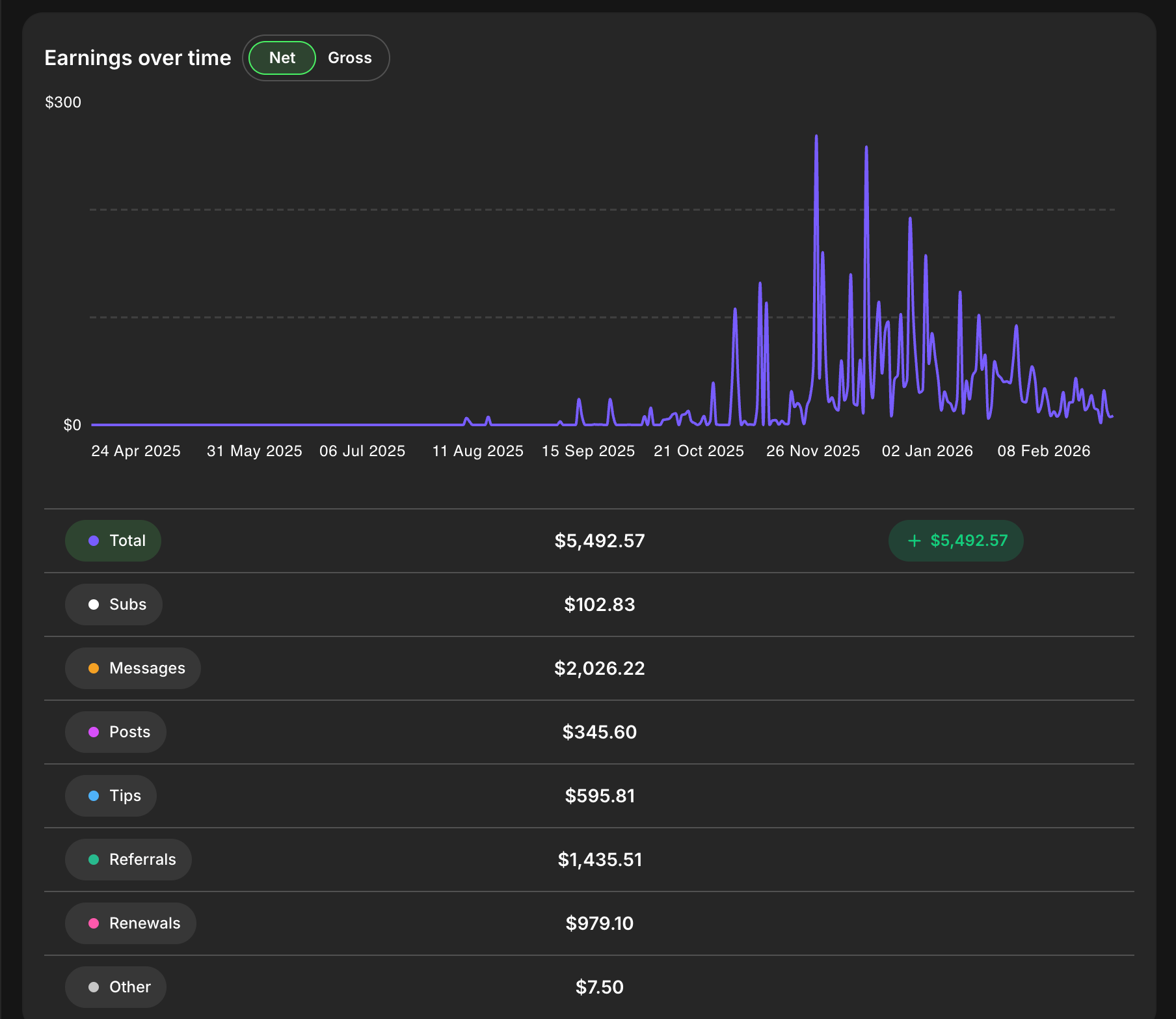Switch earnings view to Gross

click(349, 58)
